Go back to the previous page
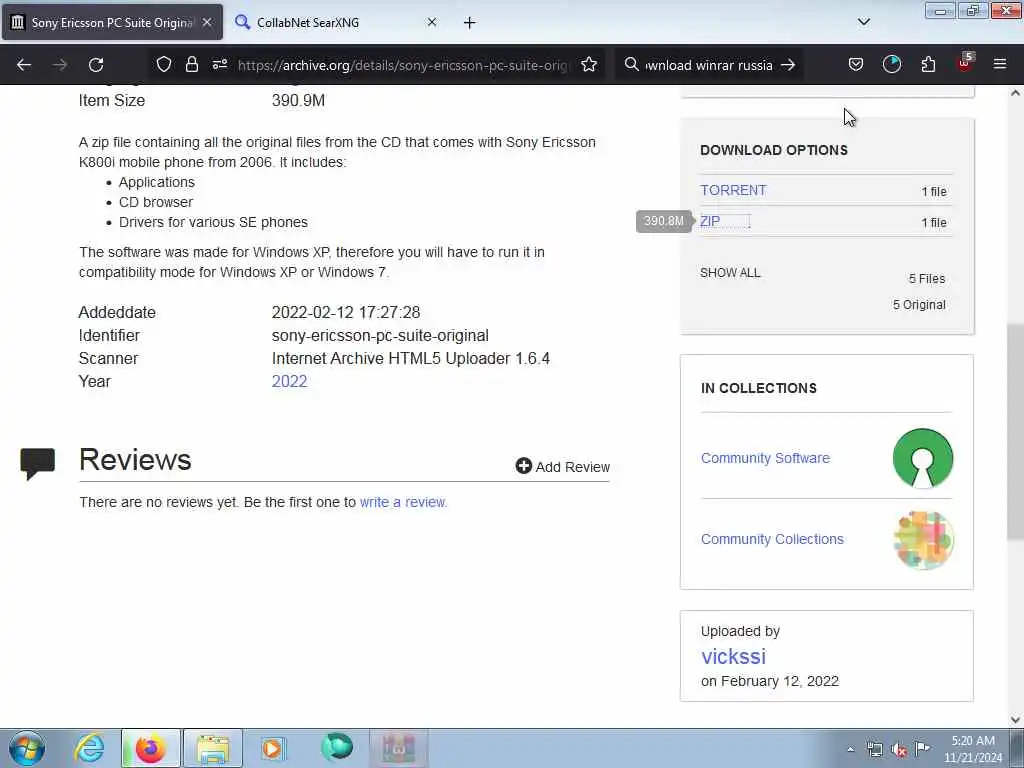 click(24, 65)
